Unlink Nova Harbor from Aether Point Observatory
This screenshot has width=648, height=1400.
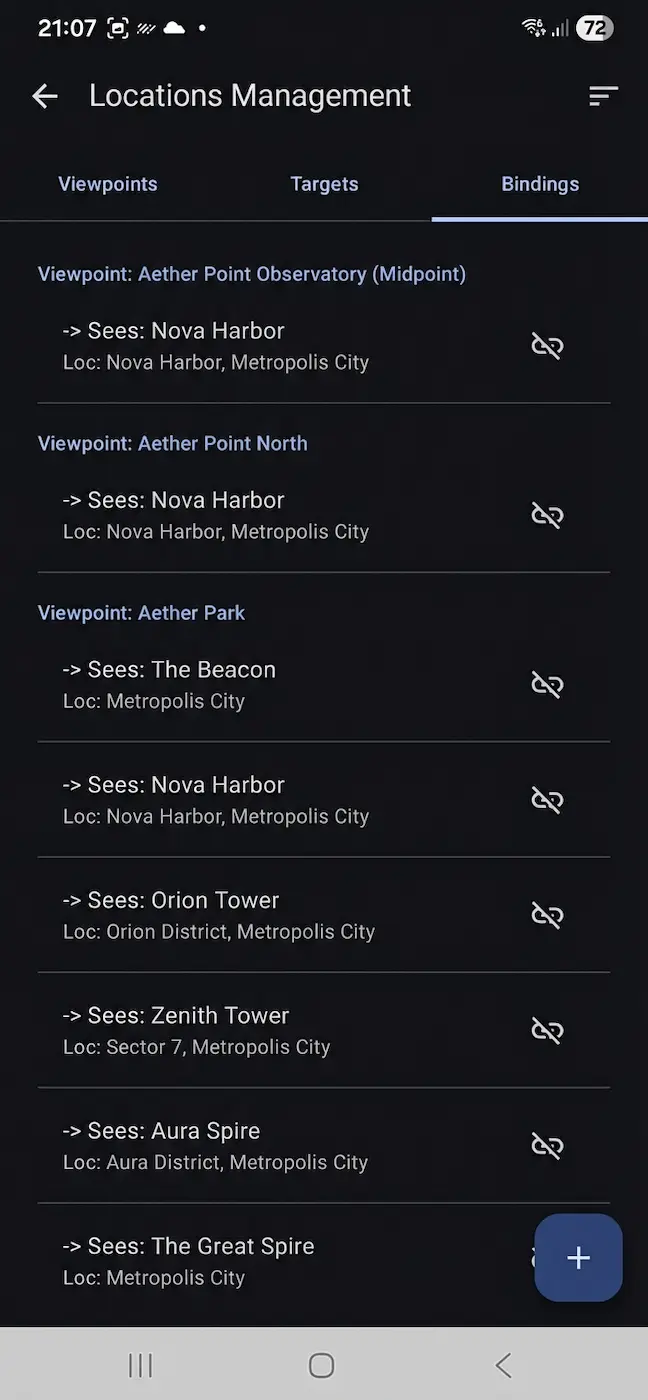coord(547,346)
